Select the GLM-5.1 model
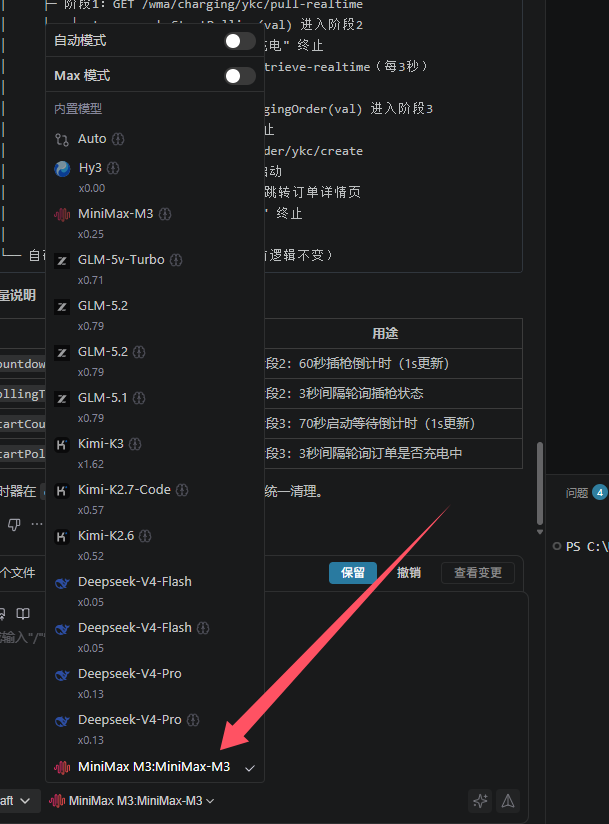Viewport: 609px width, 824px height. click(155, 407)
